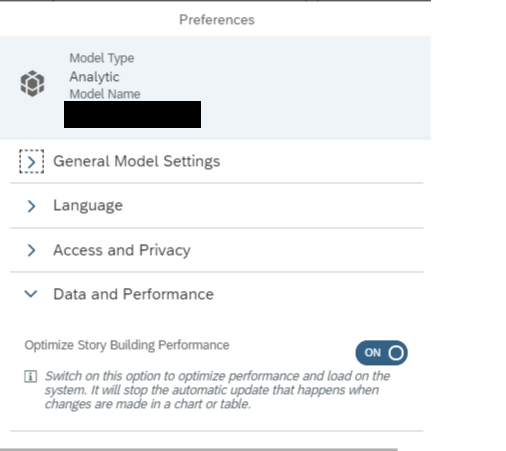Click the italic performance hint text
This screenshot has height=451, width=506.
217,390
